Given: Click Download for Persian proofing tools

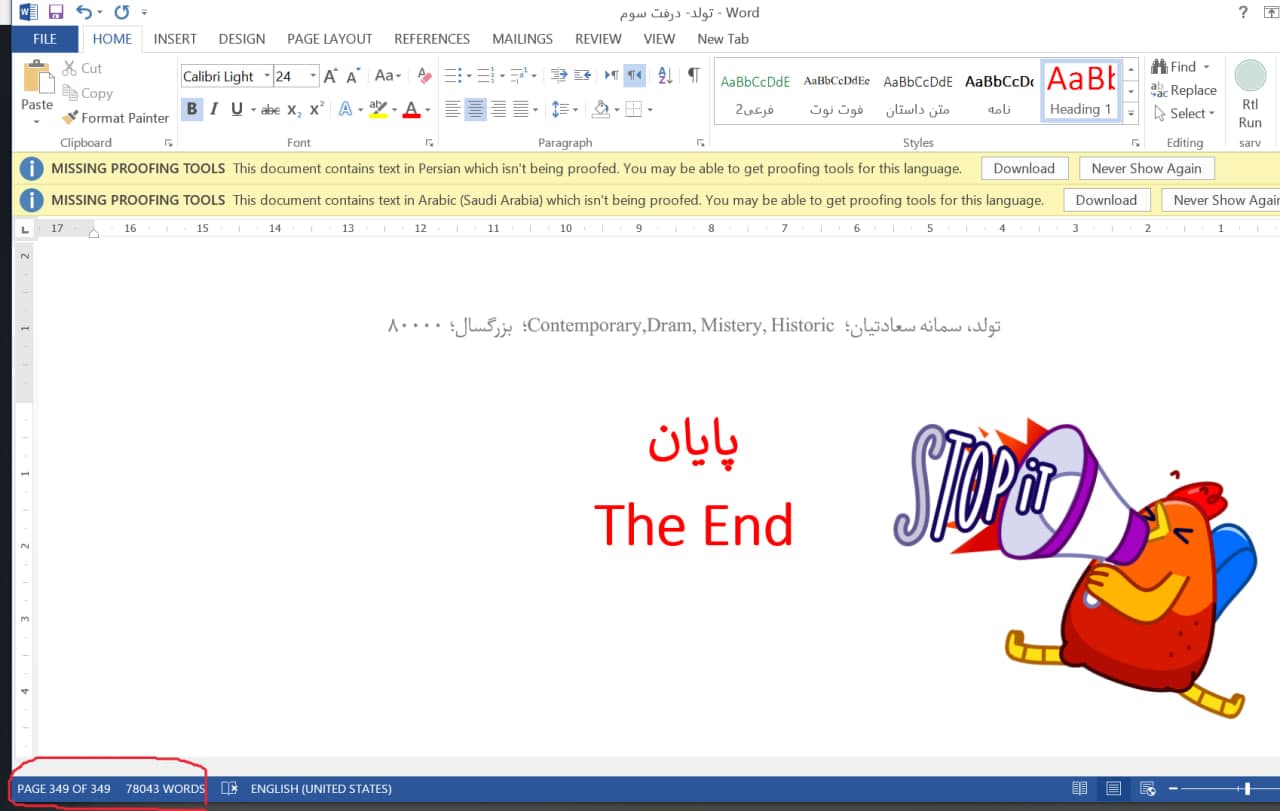Looking at the screenshot, I should pos(1024,169).
